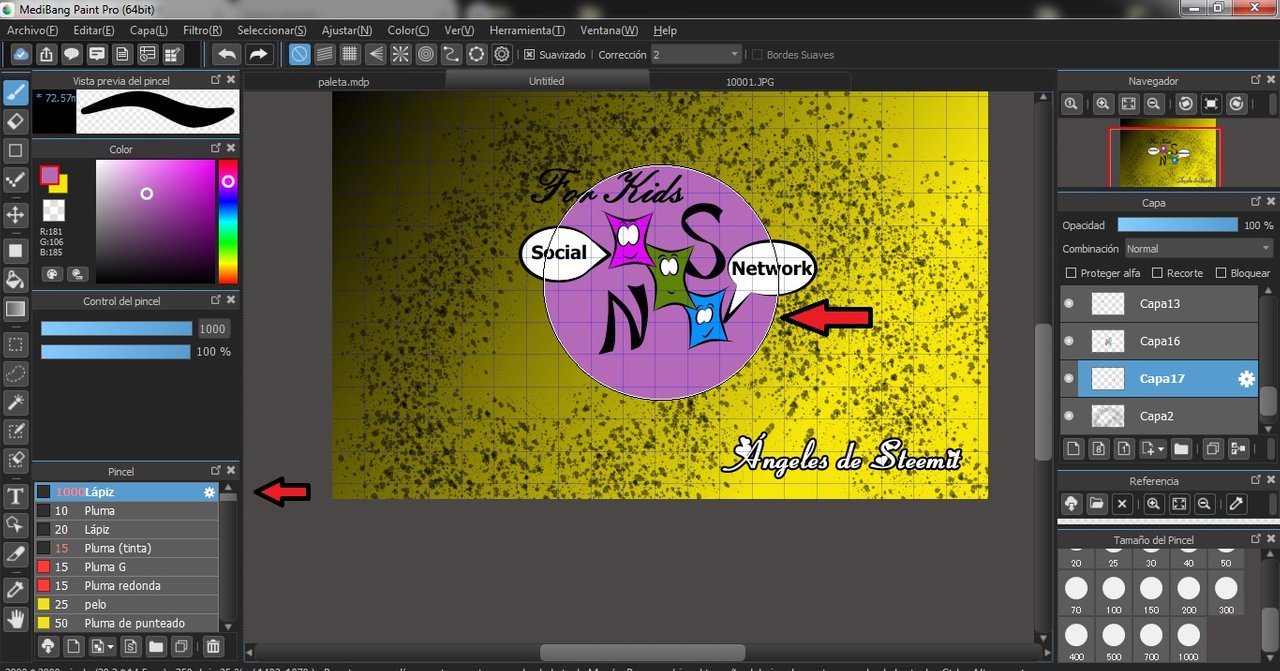Activate the Lasso selection tool
1280x671 pixels.
click(x=16, y=374)
